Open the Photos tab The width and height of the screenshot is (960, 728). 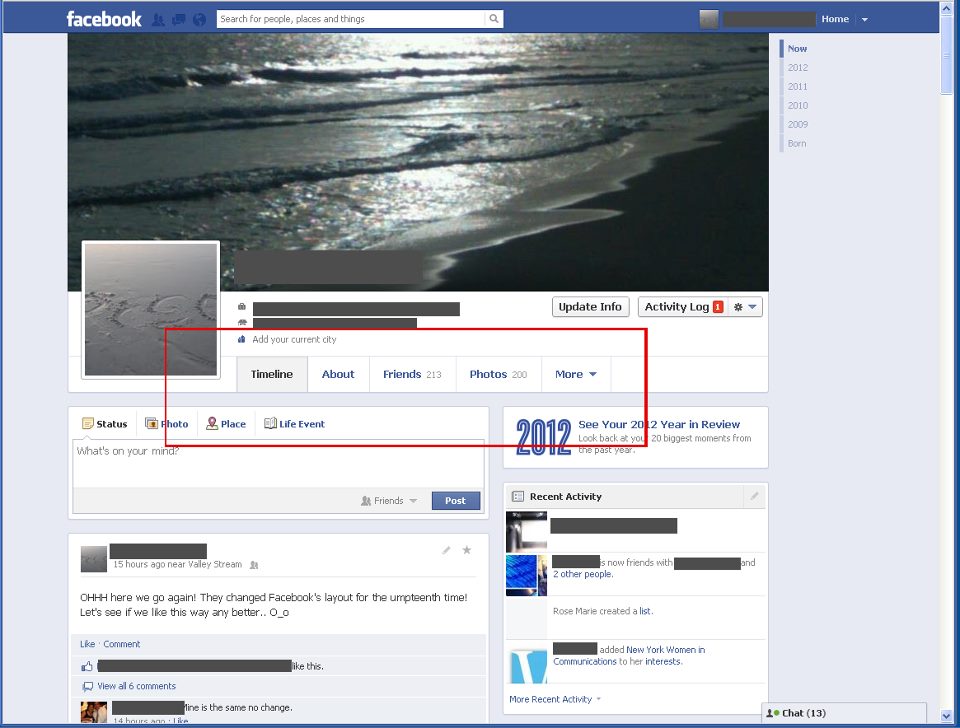click(x=497, y=374)
